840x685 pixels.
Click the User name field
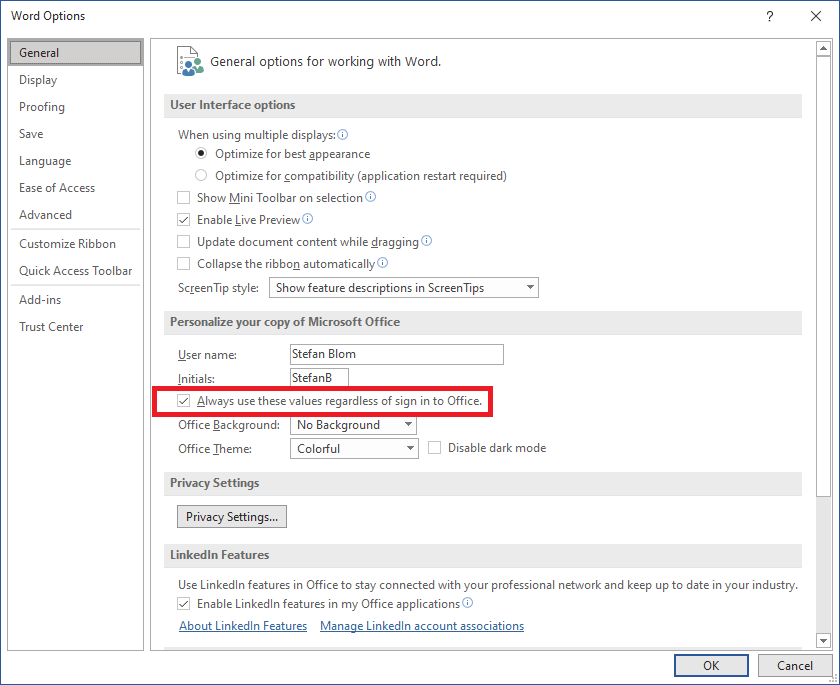coord(396,354)
